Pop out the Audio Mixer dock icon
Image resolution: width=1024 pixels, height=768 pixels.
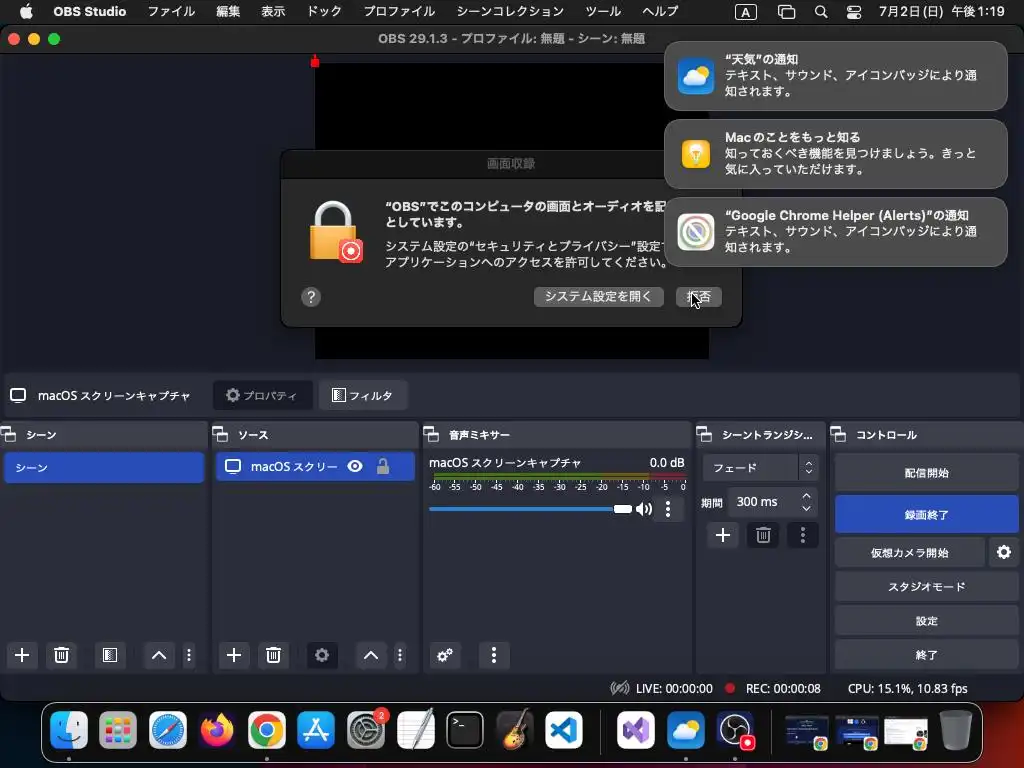click(x=431, y=434)
